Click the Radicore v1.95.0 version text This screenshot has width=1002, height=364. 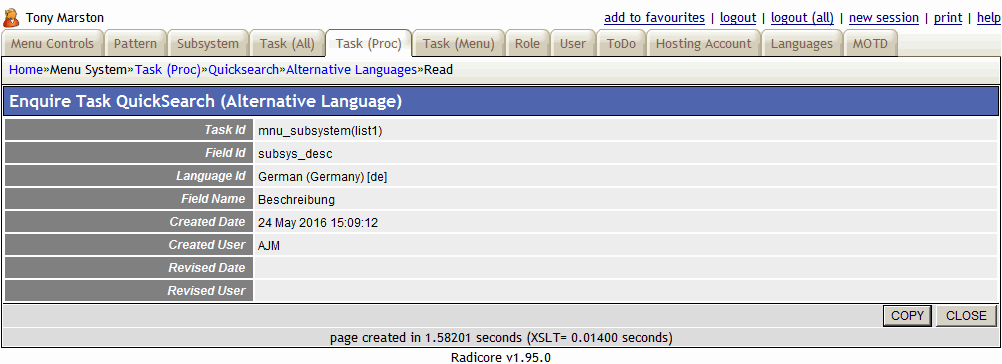click(x=501, y=357)
